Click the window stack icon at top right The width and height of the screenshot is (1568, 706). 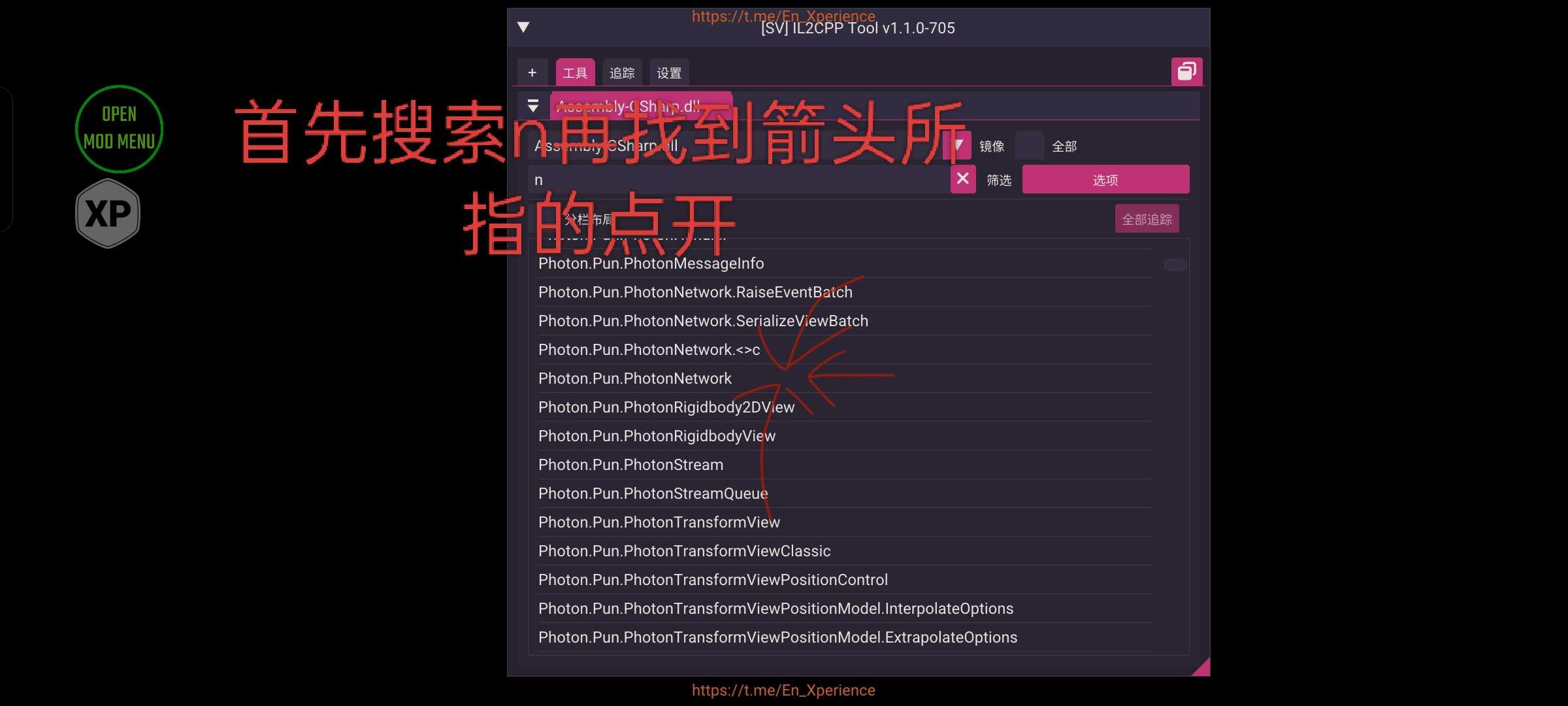point(1186,71)
